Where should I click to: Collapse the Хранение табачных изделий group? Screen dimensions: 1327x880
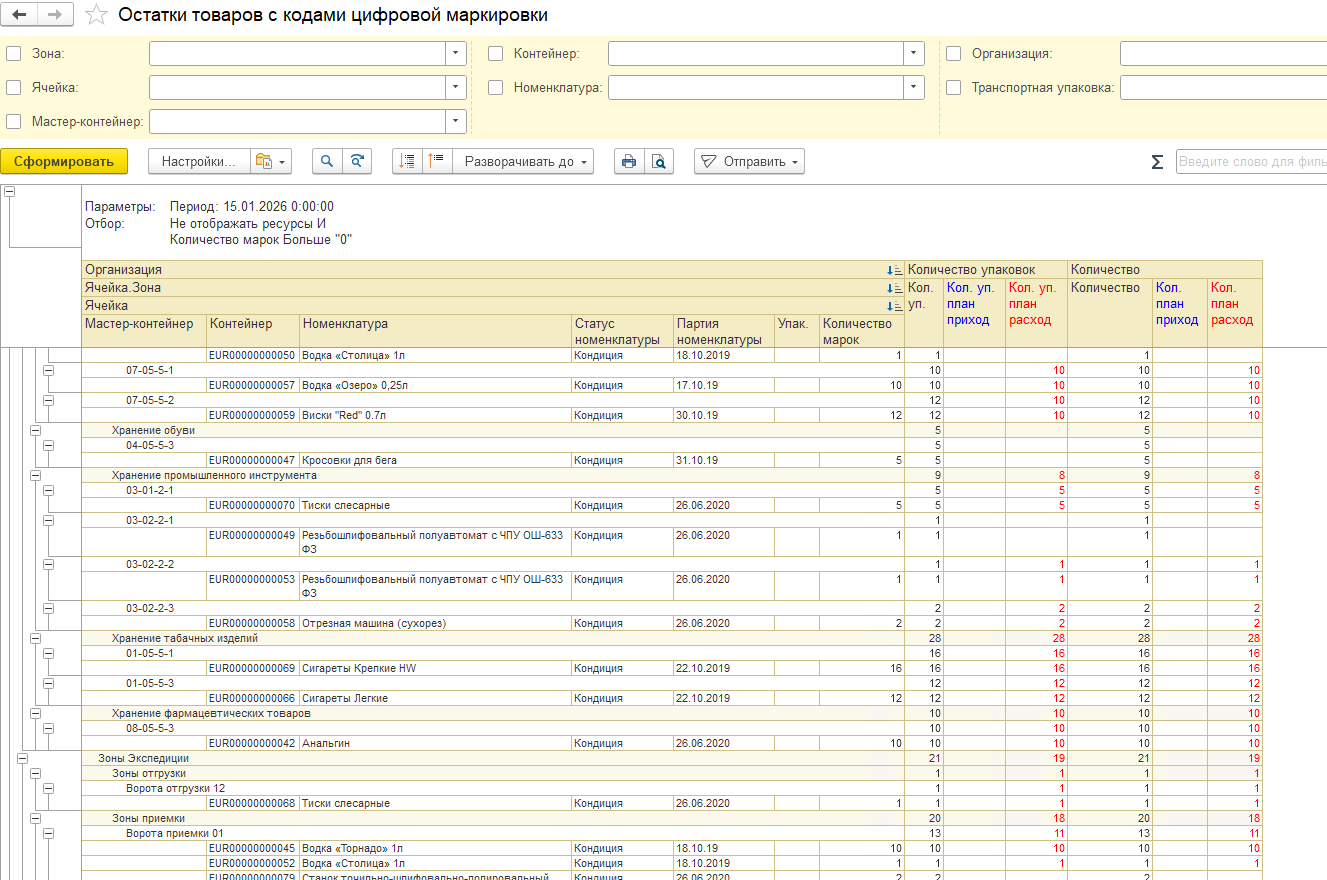point(36,638)
